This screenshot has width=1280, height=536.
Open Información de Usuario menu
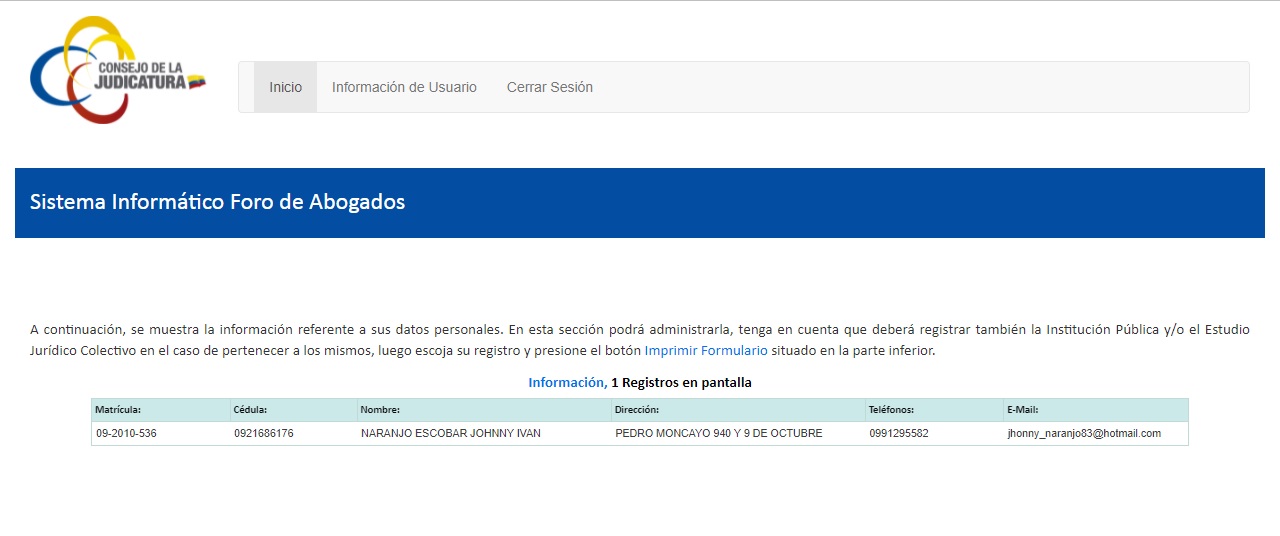tap(404, 87)
